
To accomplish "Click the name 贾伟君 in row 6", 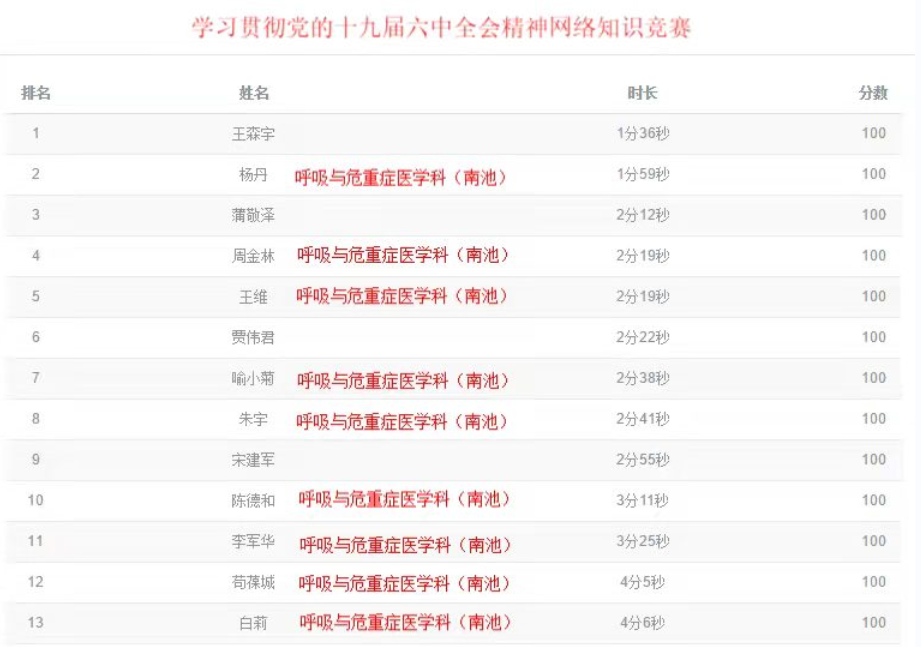I will pos(253,337).
